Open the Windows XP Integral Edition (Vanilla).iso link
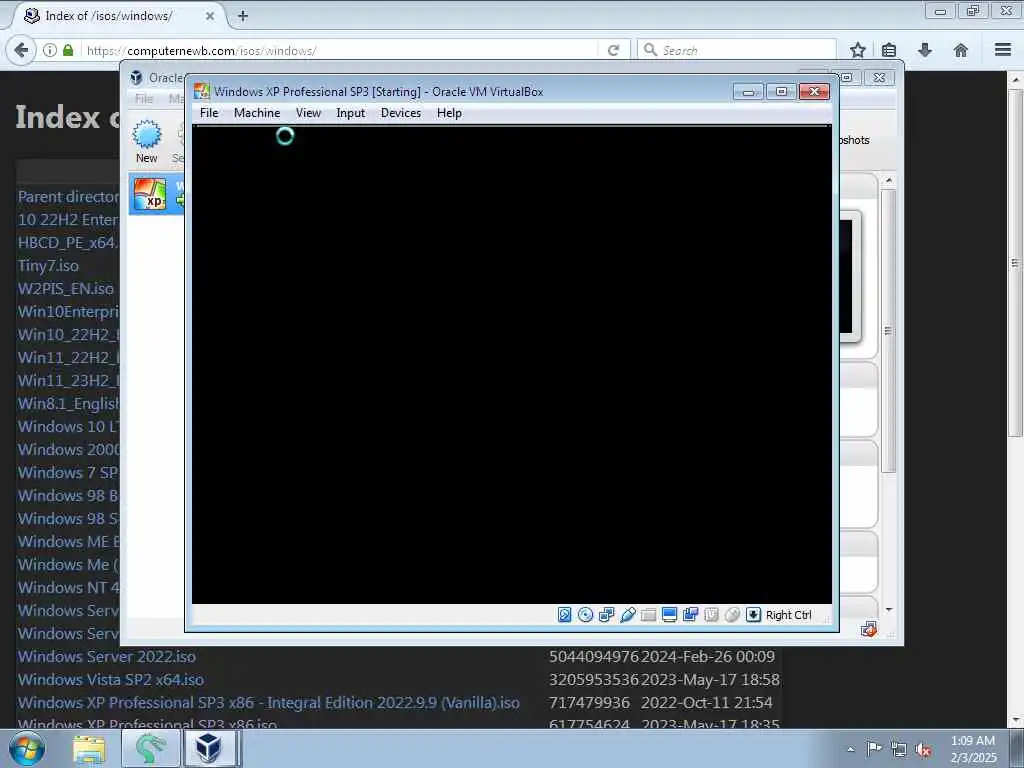Screen dimensions: 1024x768 268,703
